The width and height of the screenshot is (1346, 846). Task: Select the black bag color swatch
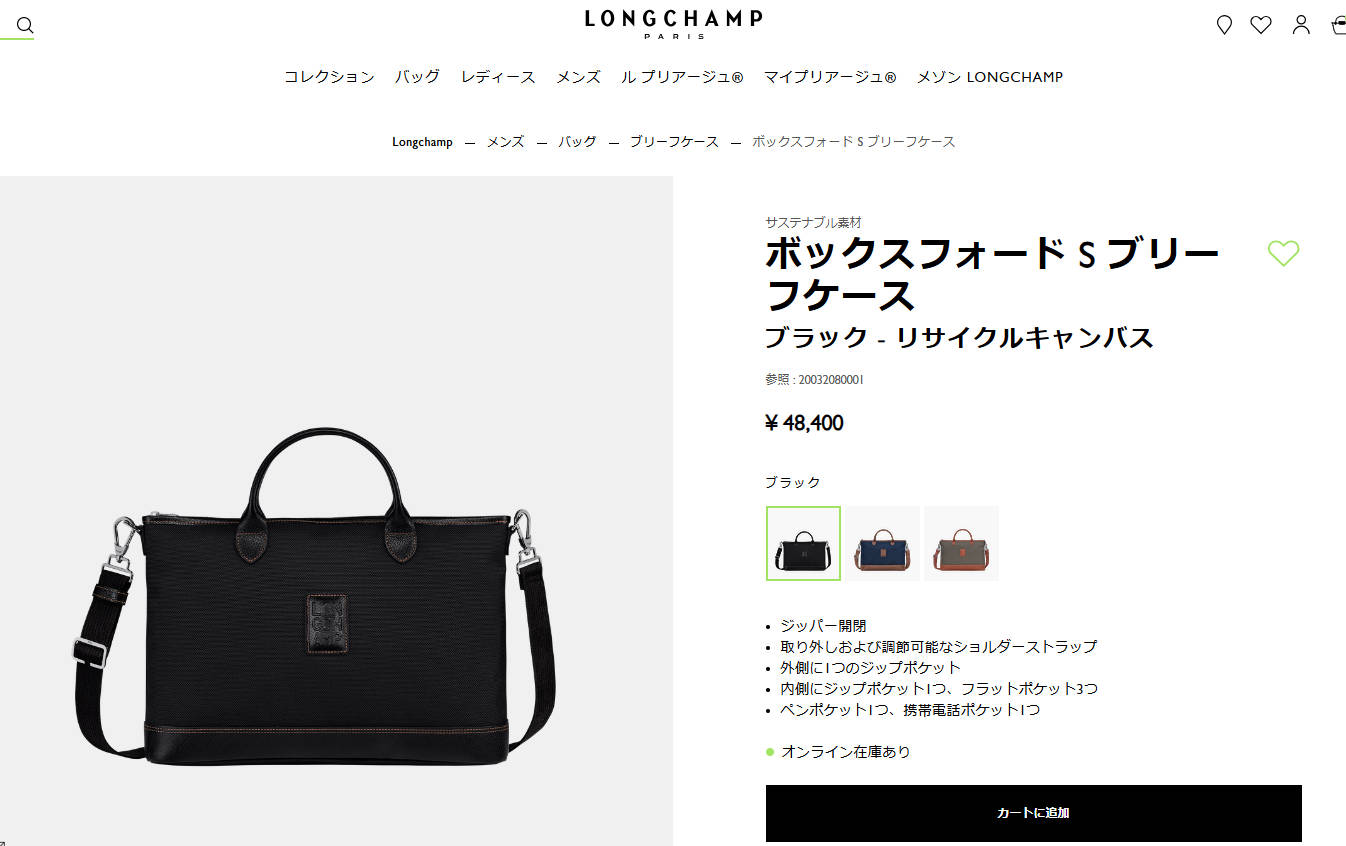[x=803, y=543]
